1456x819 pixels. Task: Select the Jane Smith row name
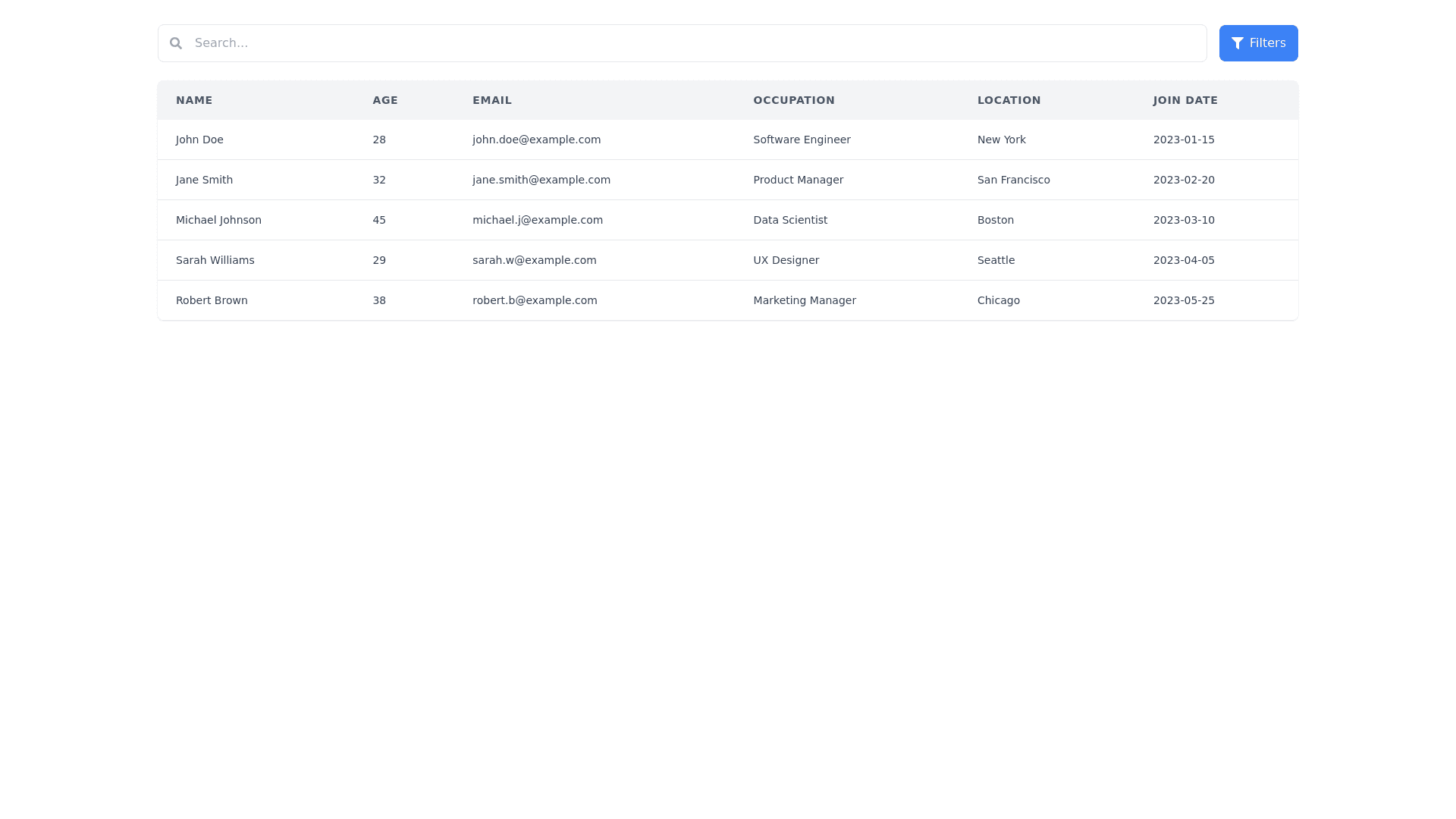point(204,180)
